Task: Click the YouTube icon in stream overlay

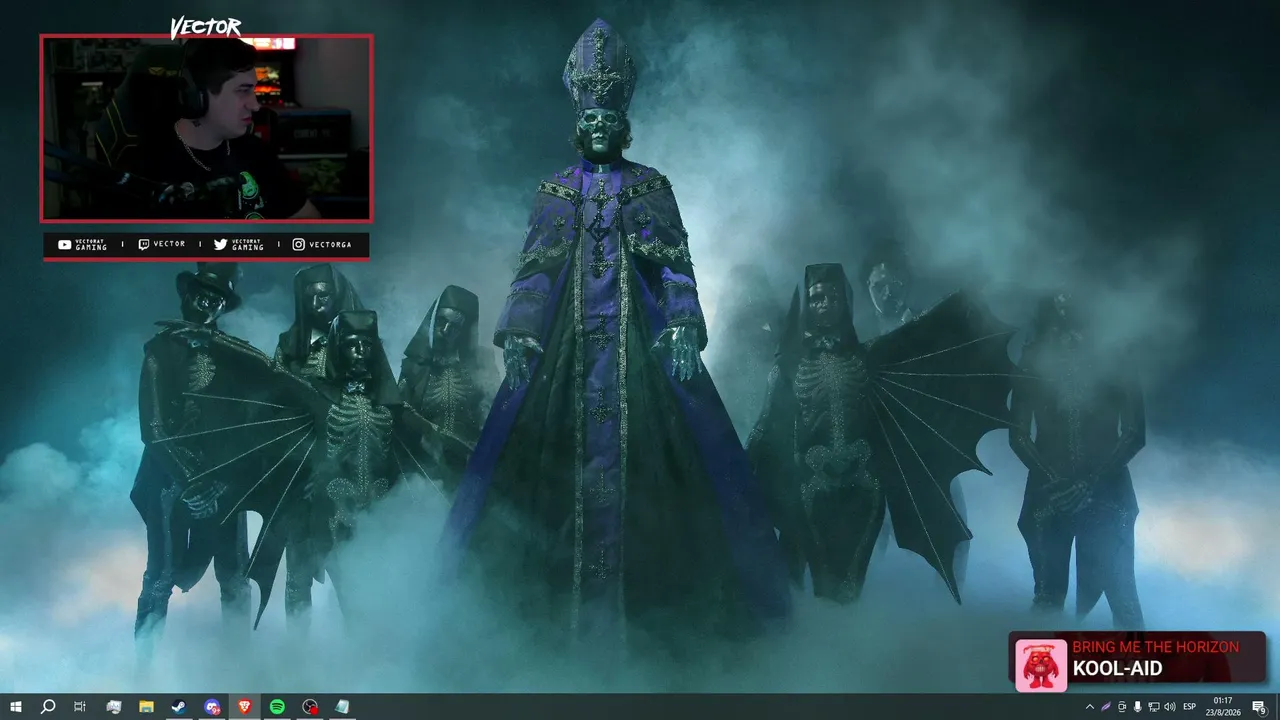Action: 65,245
